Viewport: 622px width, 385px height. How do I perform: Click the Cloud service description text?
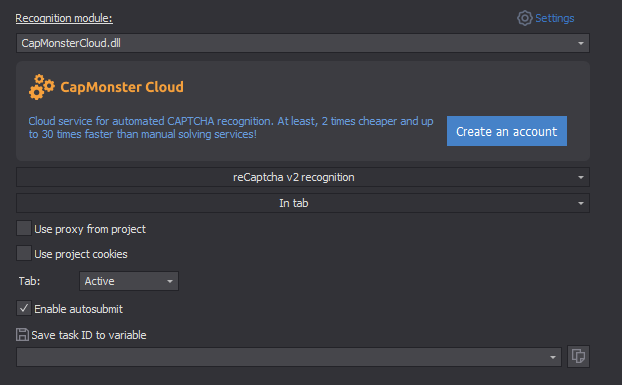(x=231, y=128)
